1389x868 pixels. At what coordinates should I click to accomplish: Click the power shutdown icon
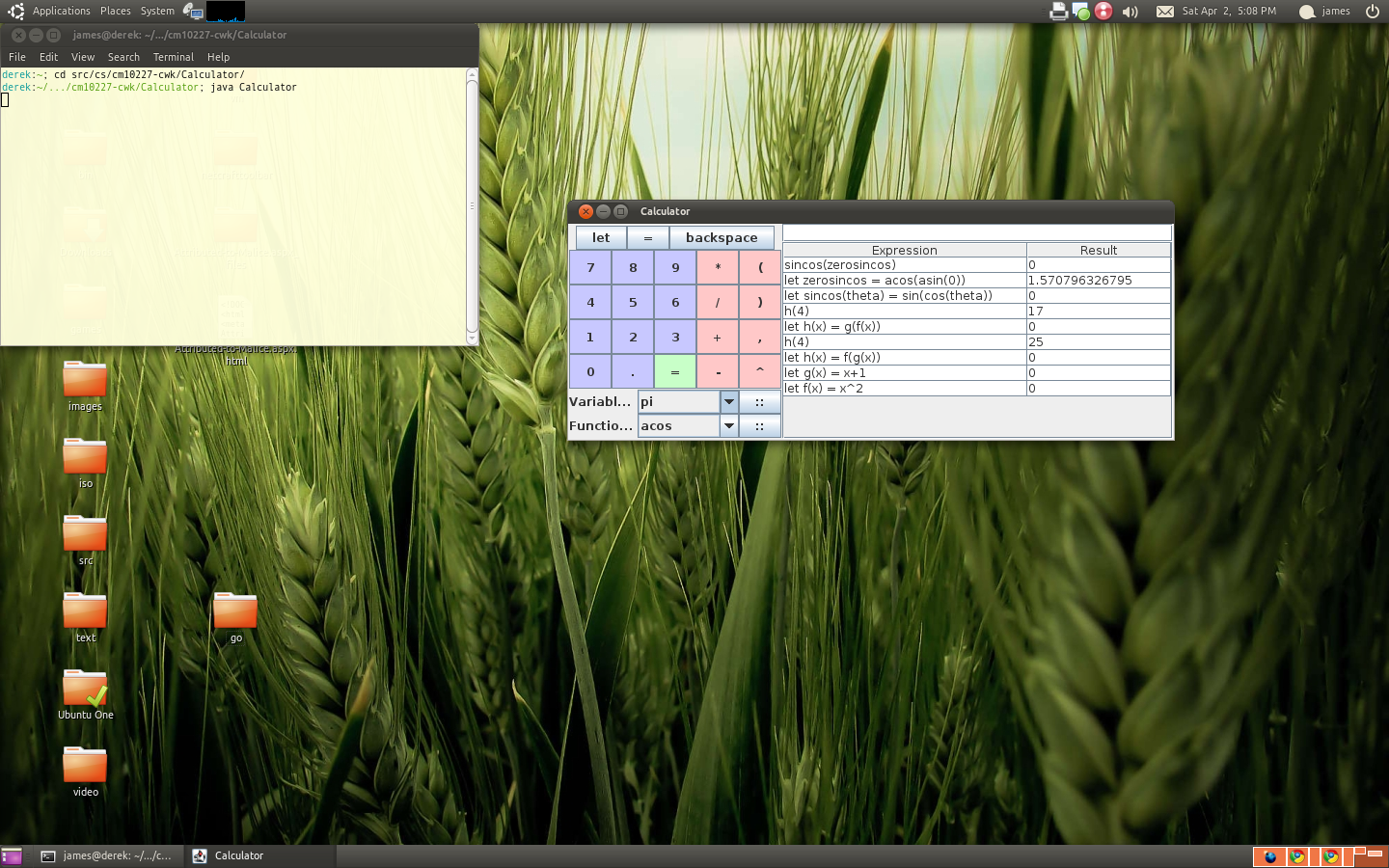click(1372, 12)
